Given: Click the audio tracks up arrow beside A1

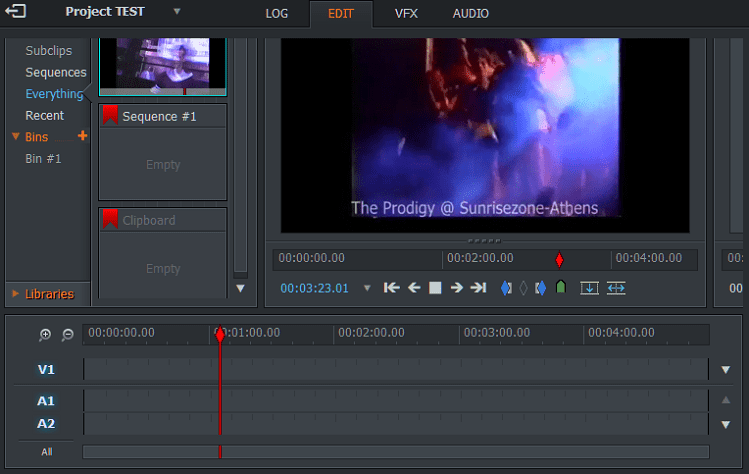Looking at the screenshot, I should (x=726, y=400).
